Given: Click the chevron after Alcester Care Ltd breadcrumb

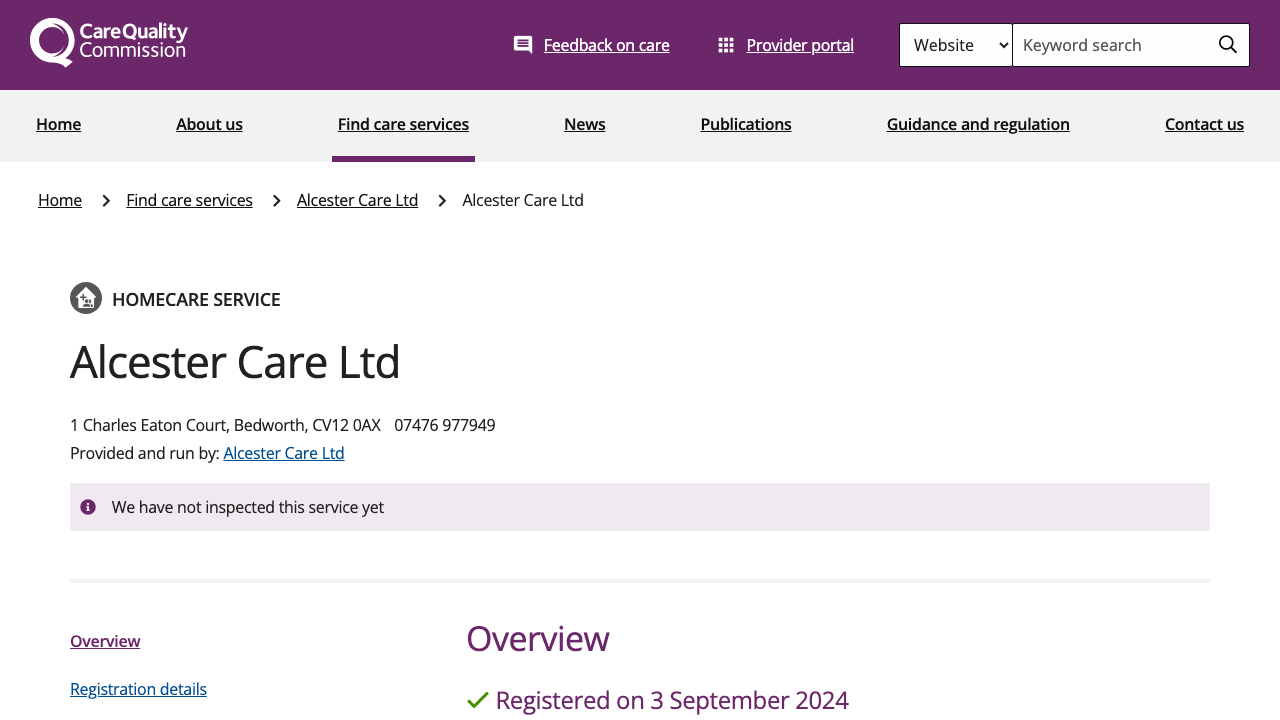Looking at the screenshot, I should (x=440, y=199).
